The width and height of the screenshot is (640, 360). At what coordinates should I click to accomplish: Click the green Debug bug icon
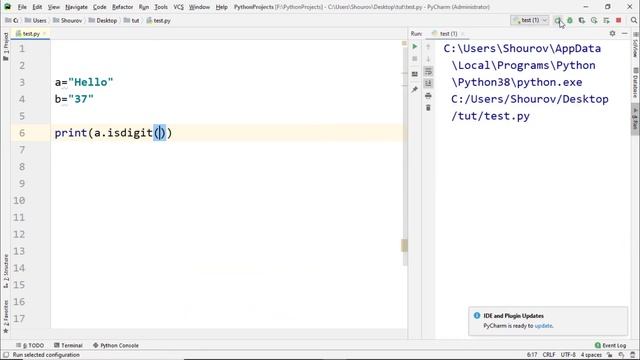[x=570, y=20]
